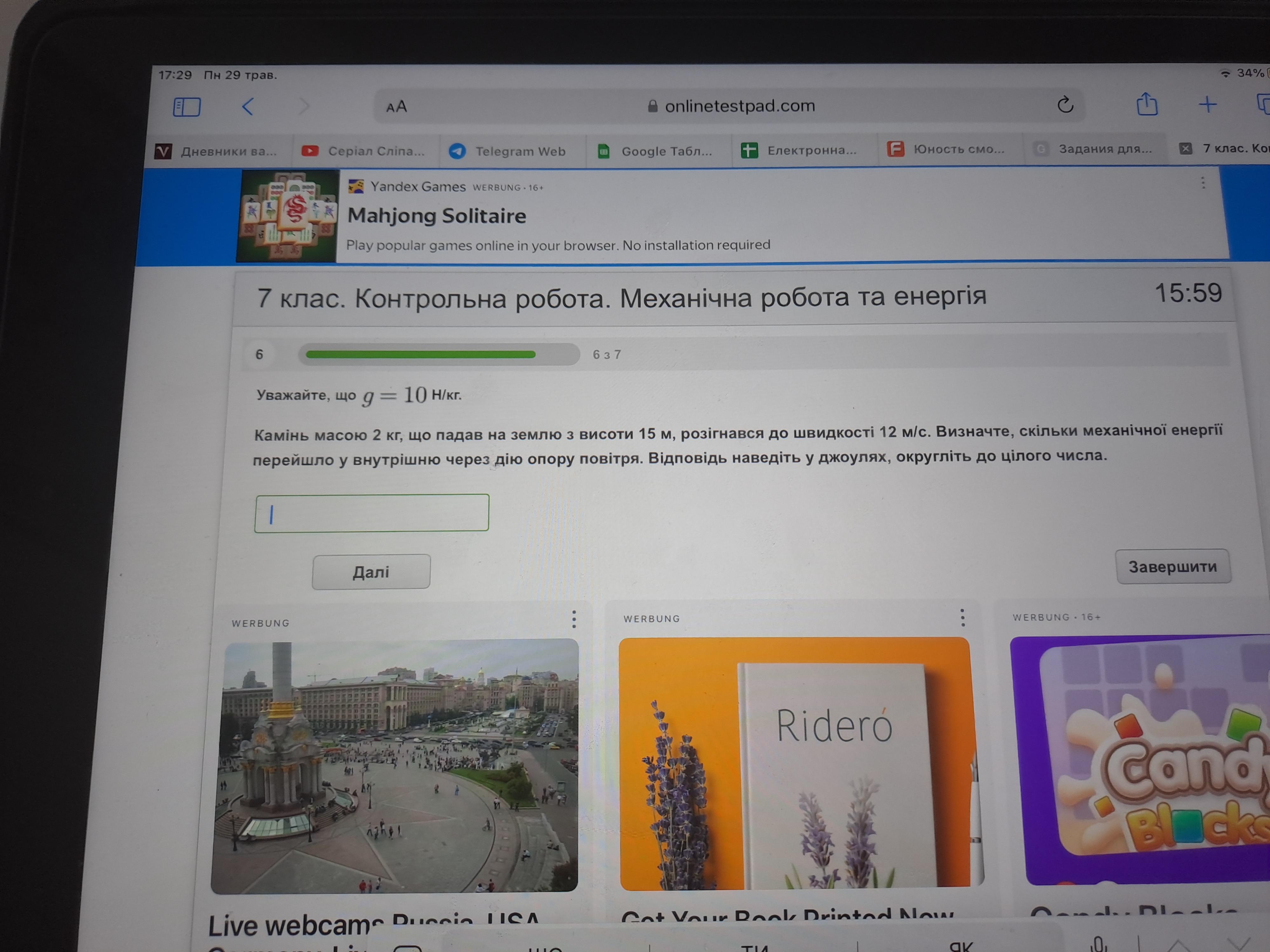This screenshot has width=1270, height=952.
Task: Open three-dot menu on webcam ad
Action: [x=574, y=618]
